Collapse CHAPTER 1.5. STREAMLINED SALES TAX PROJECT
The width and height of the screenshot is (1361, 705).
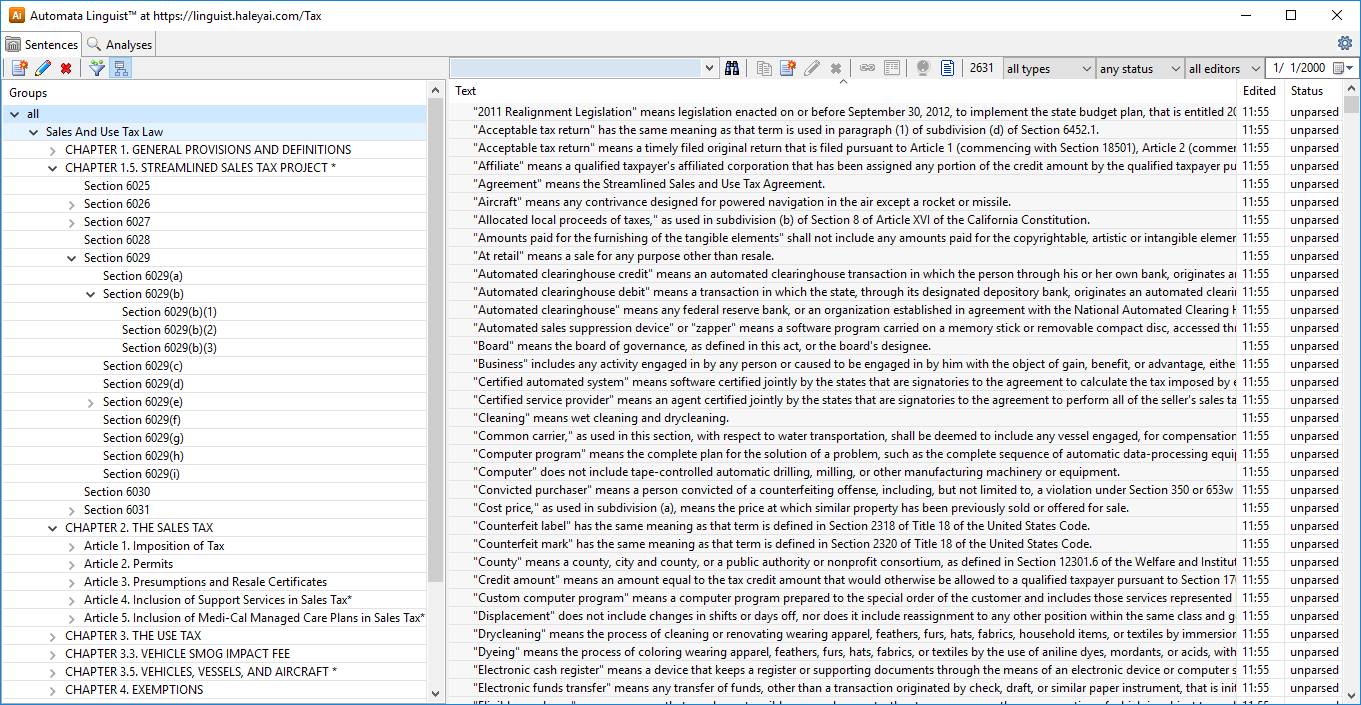coord(53,168)
